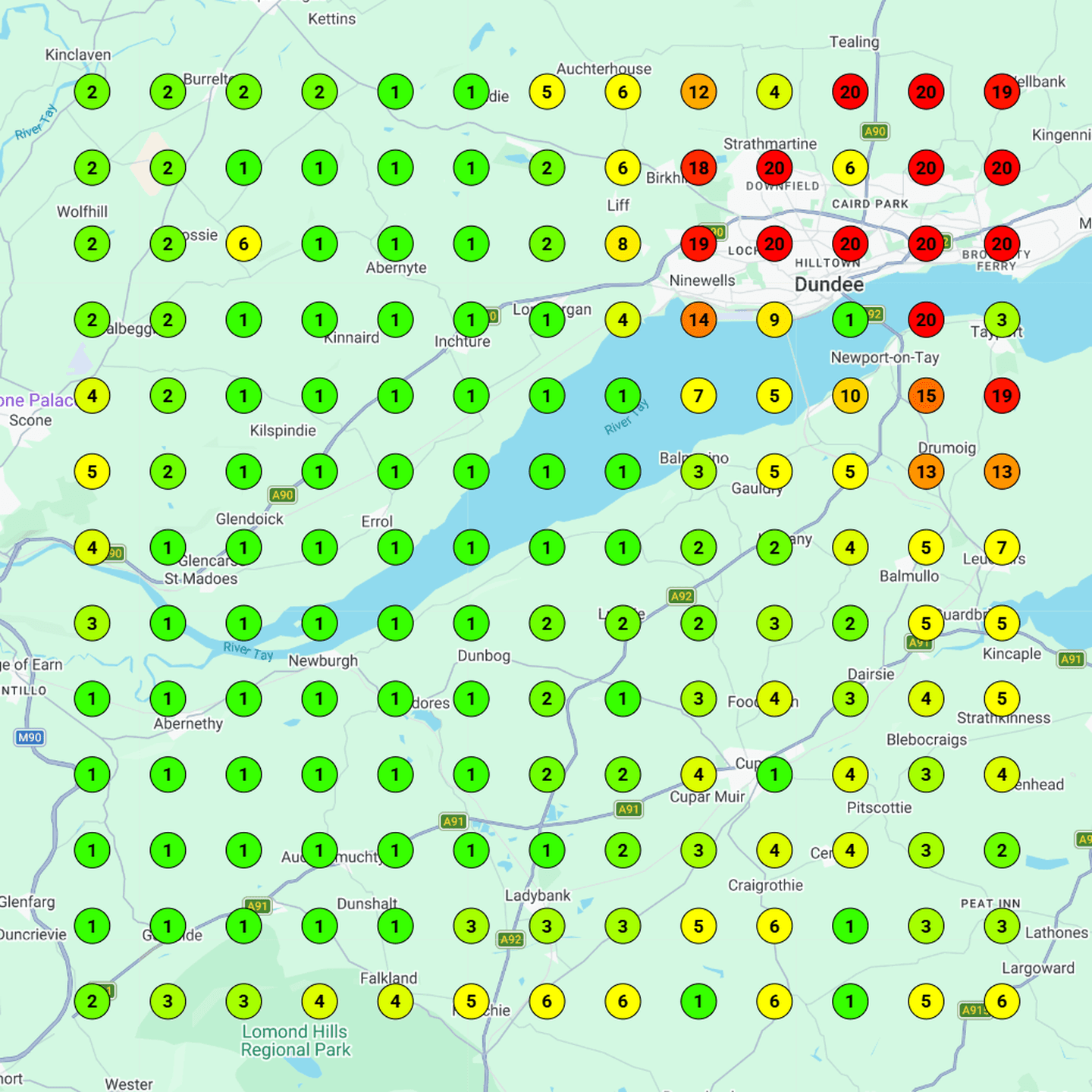Click the Abernyte label

click(396, 268)
